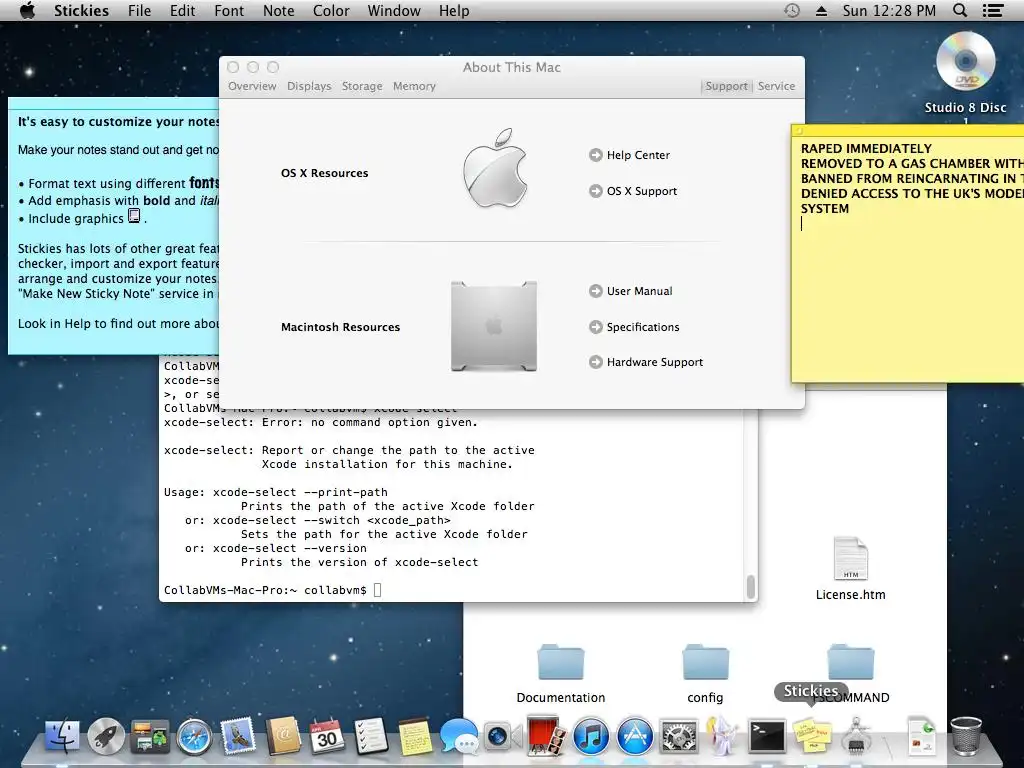Click the About This Mac window title
The image size is (1024, 768).
[511, 67]
